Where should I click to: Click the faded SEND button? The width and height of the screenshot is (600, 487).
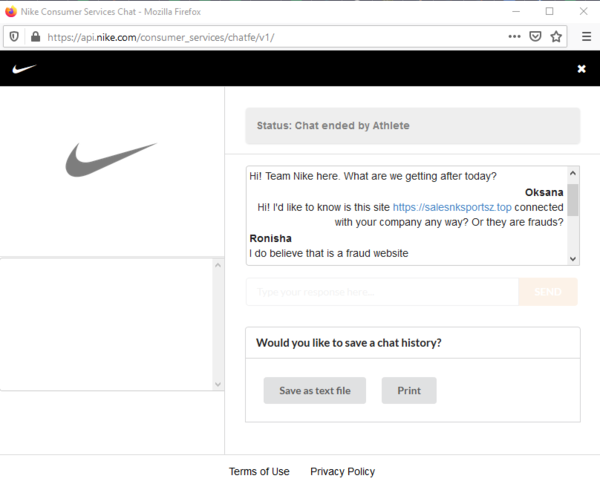pyautogui.click(x=548, y=292)
